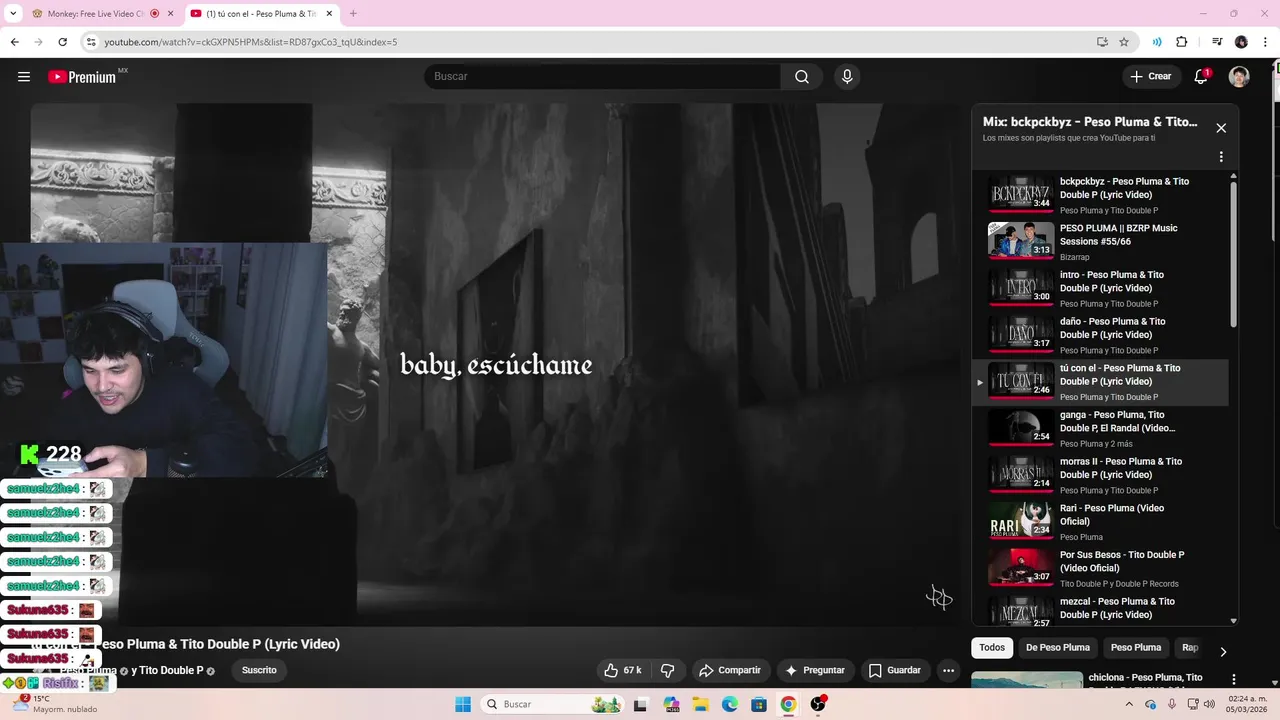Click playlist panel scrollbar
The height and width of the screenshot is (720, 1280).
pyautogui.click(x=1233, y=255)
